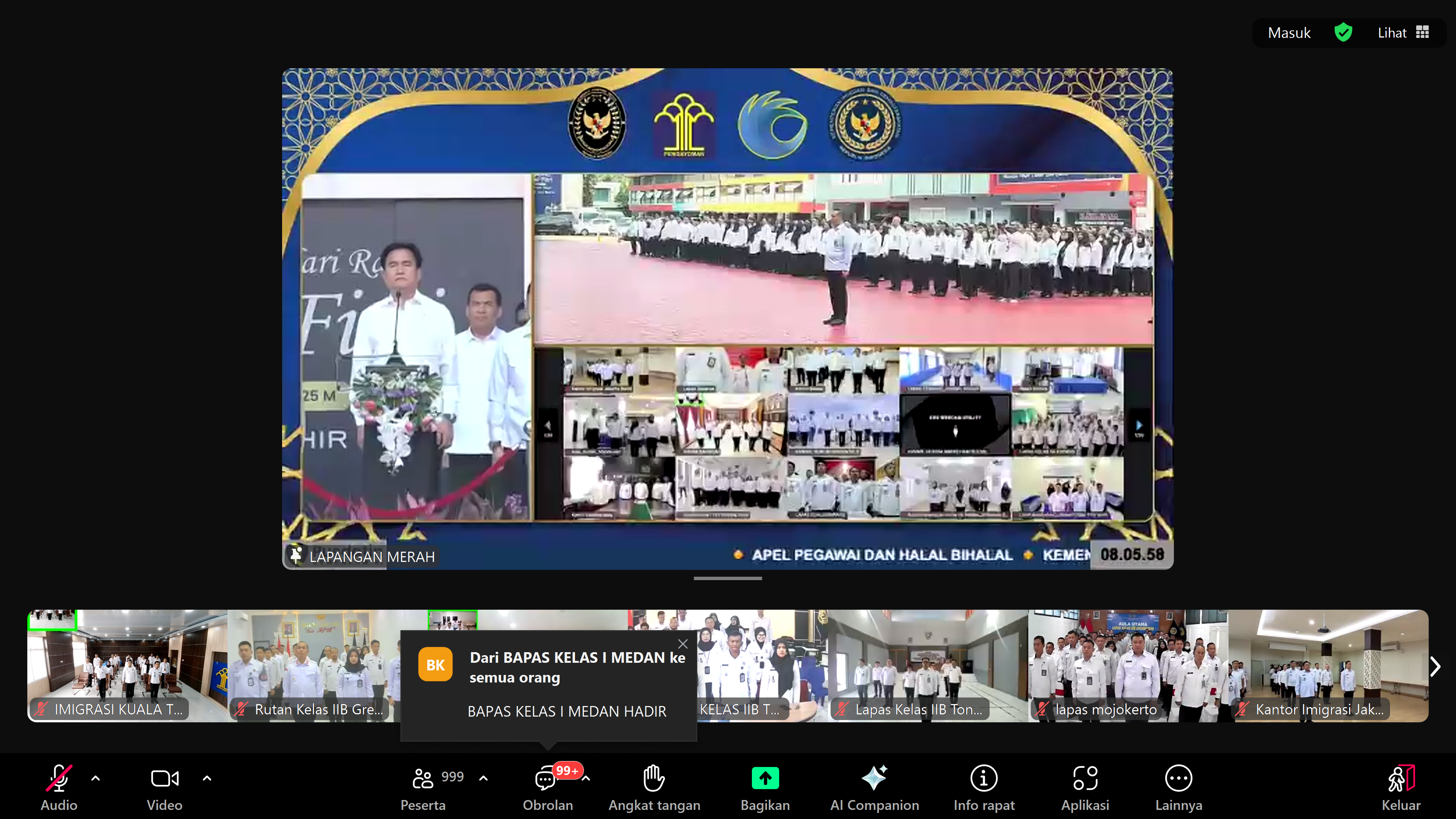Click LAPANGAN MERAH speaker name label
1456x819 pixels.
click(372, 557)
